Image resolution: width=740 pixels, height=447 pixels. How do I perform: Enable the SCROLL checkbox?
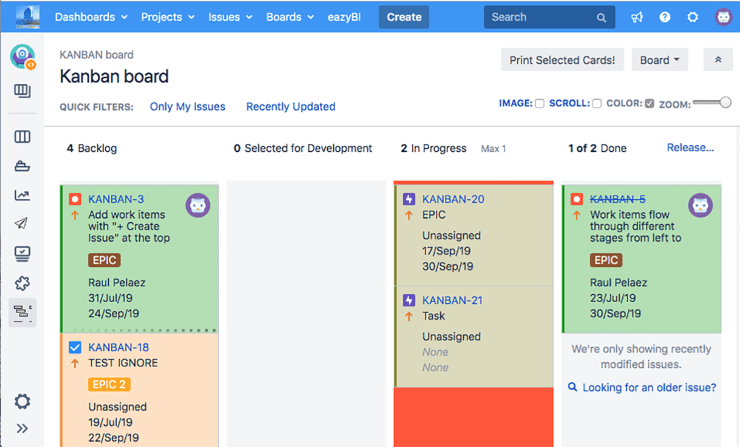coord(597,104)
